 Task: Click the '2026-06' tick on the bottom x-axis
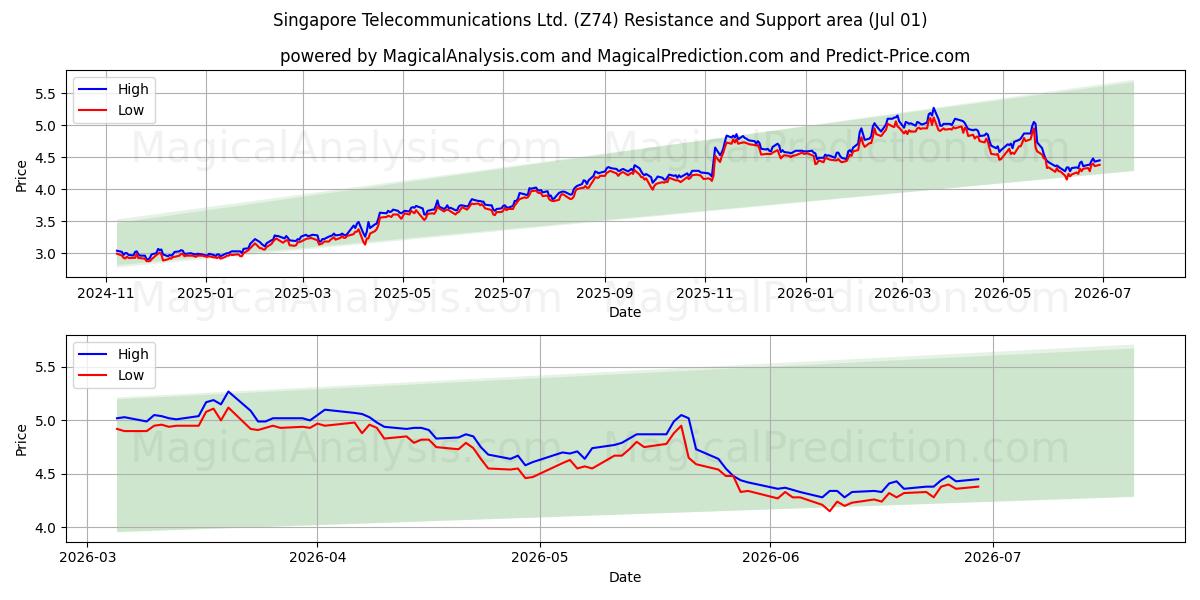[x=771, y=559]
